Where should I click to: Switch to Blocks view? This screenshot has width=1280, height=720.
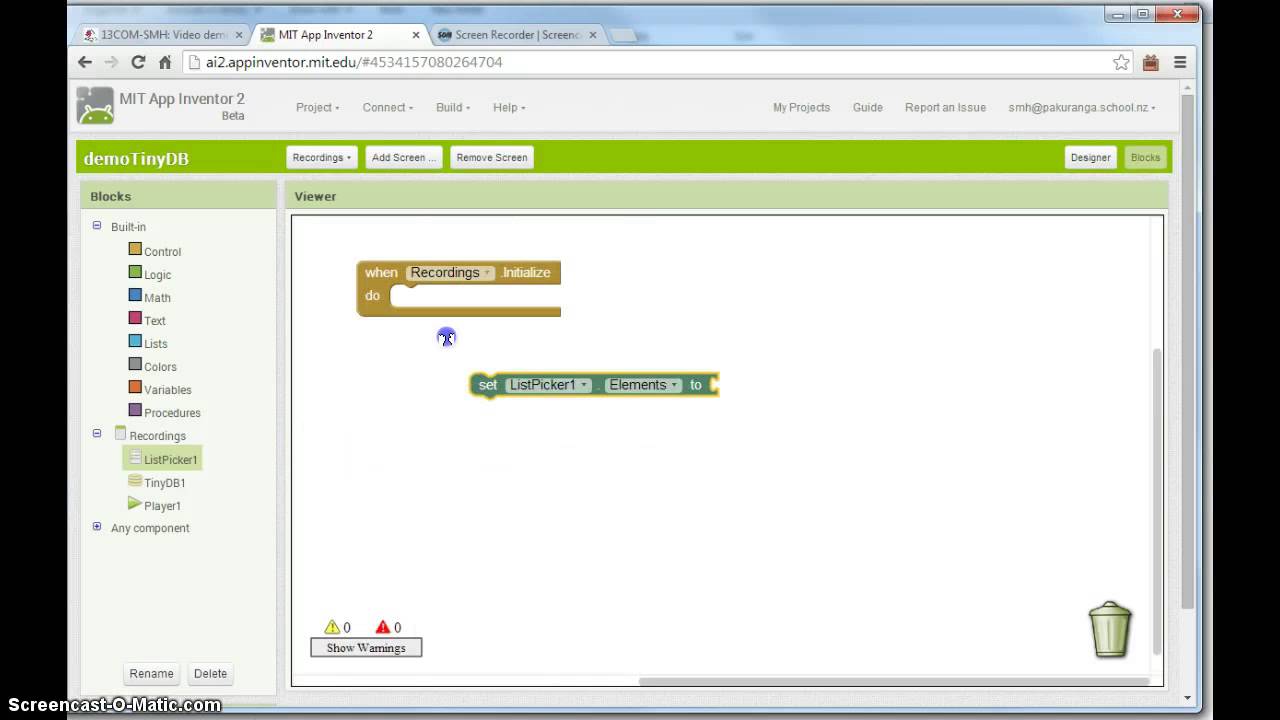pyautogui.click(x=1145, y=157)
